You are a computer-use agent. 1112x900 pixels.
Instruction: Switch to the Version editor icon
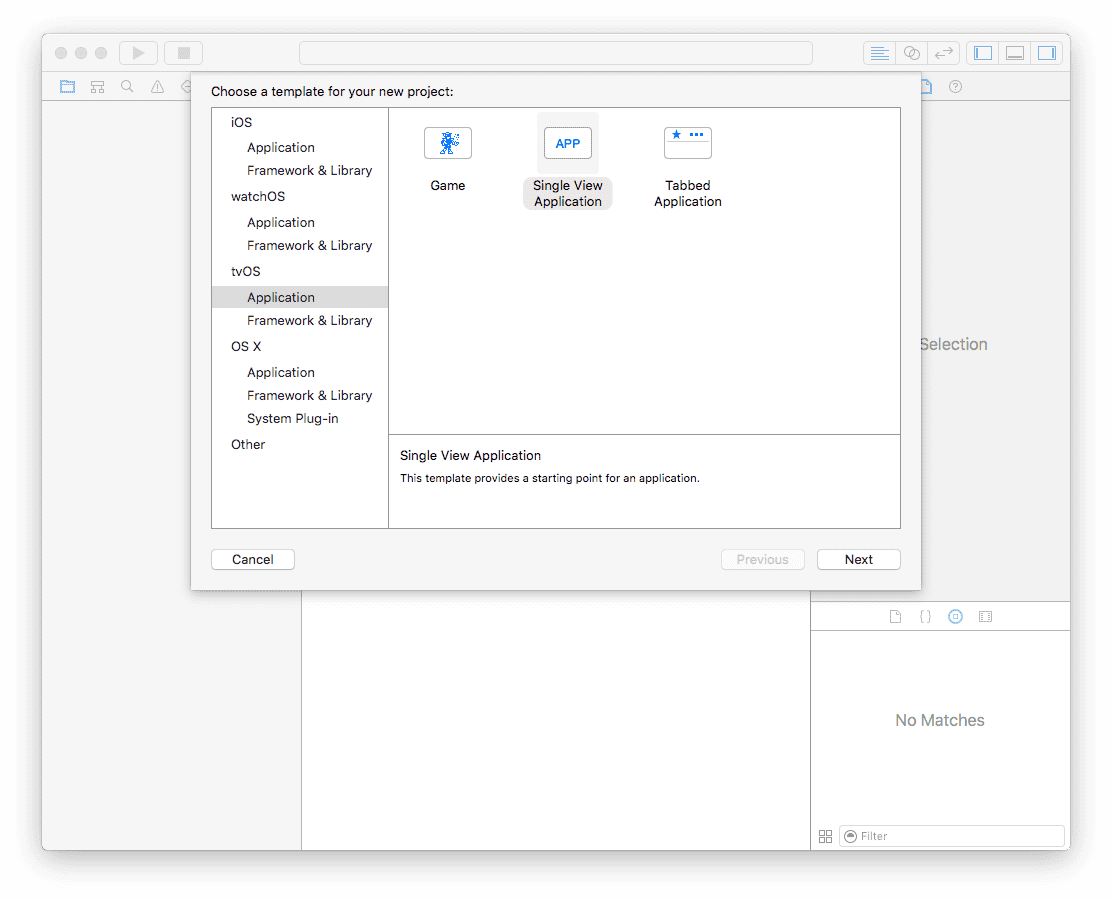[944, 53]
